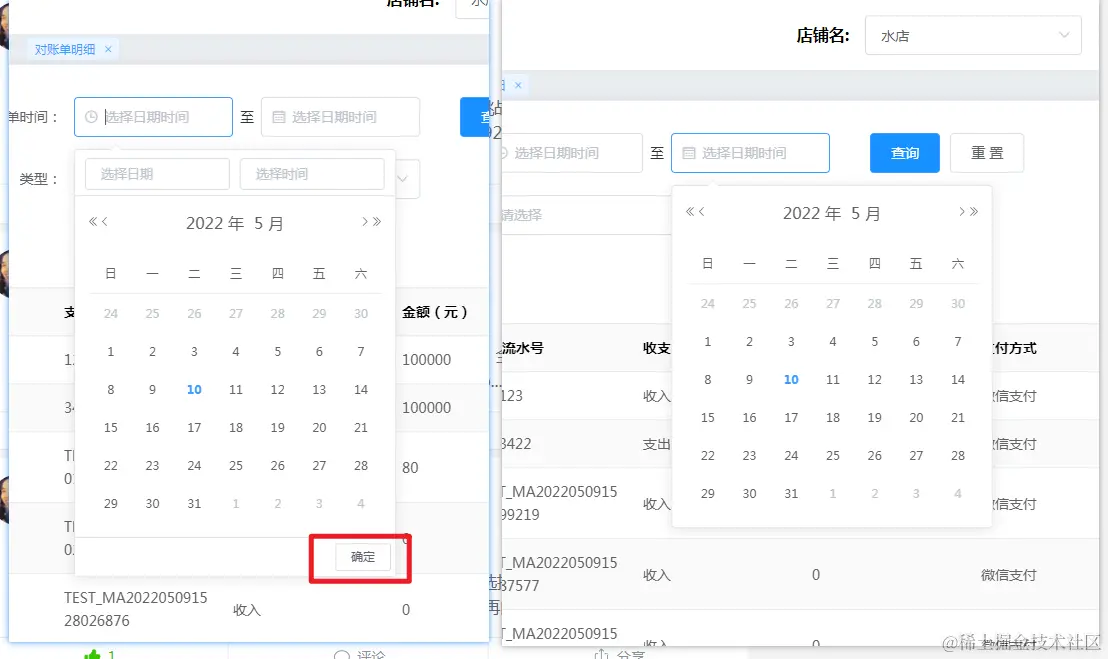Screen dimensions: 1108x659
Task: Go to next year in left calendar
Action: pyautogui.click(x=377, y=222)
